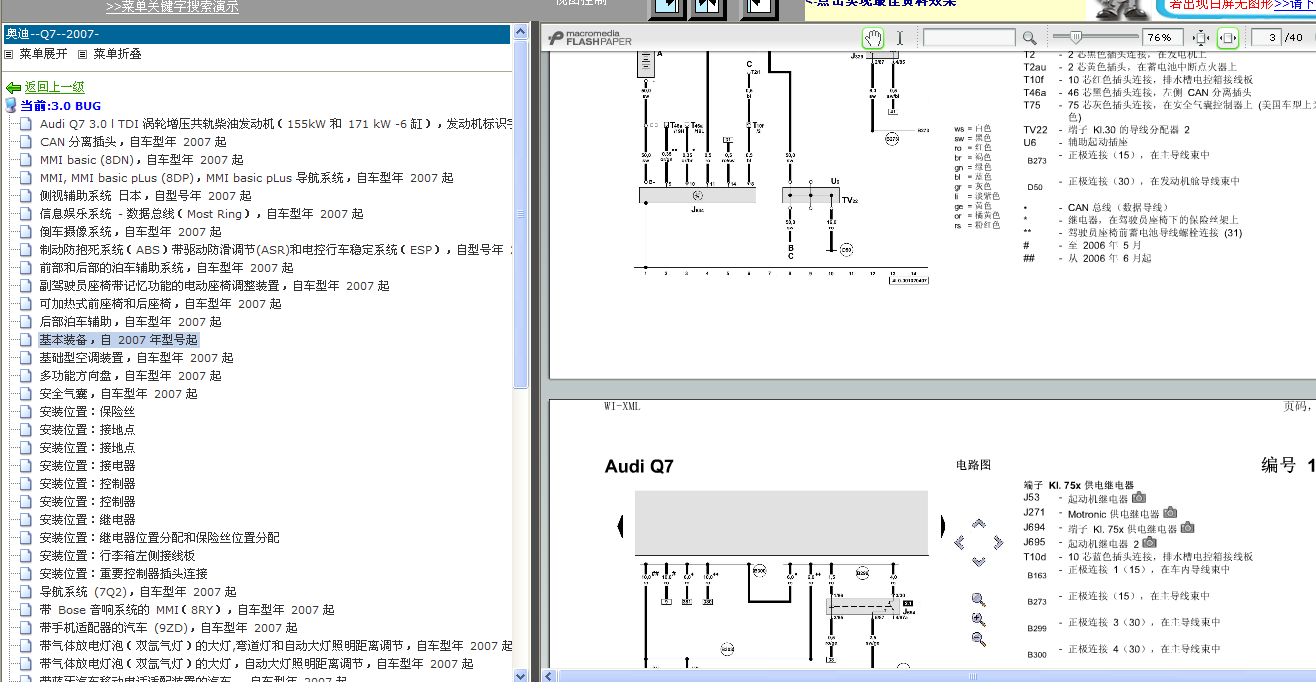1316x682 pixels.
Task: Click the search magnifier in FlashPaper toolbar
Action: pyautogui.click(x=1029, y=38)
